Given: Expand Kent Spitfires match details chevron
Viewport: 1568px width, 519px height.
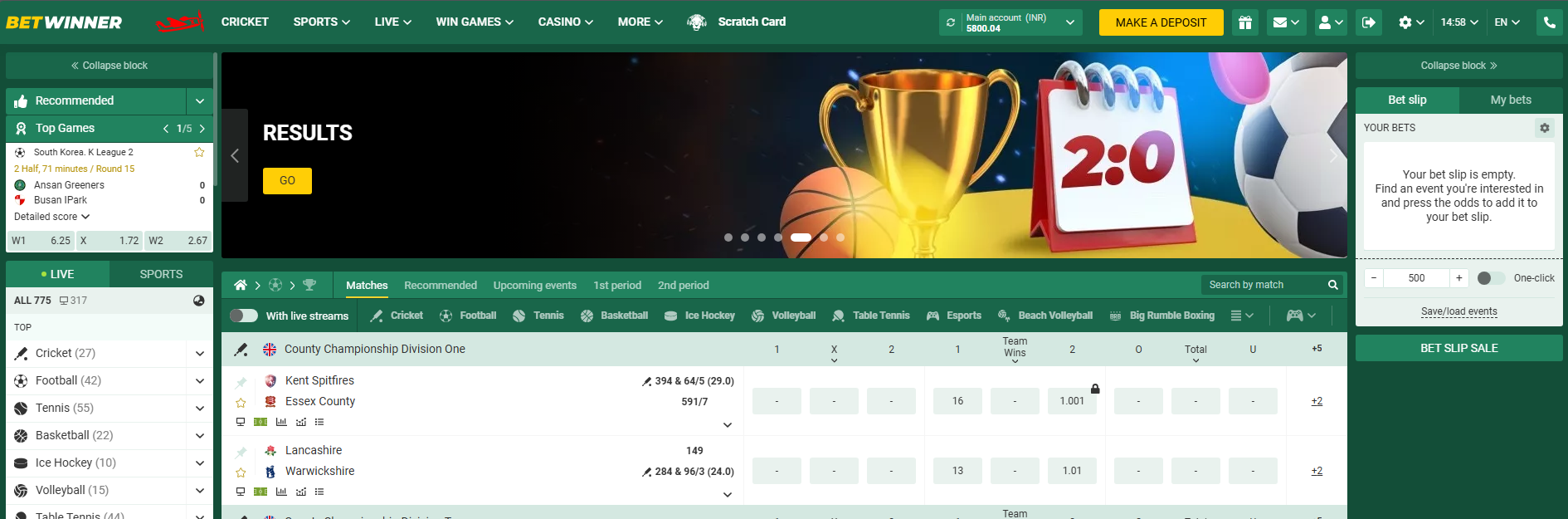Looking at the screenshot, I should [728, 425].
